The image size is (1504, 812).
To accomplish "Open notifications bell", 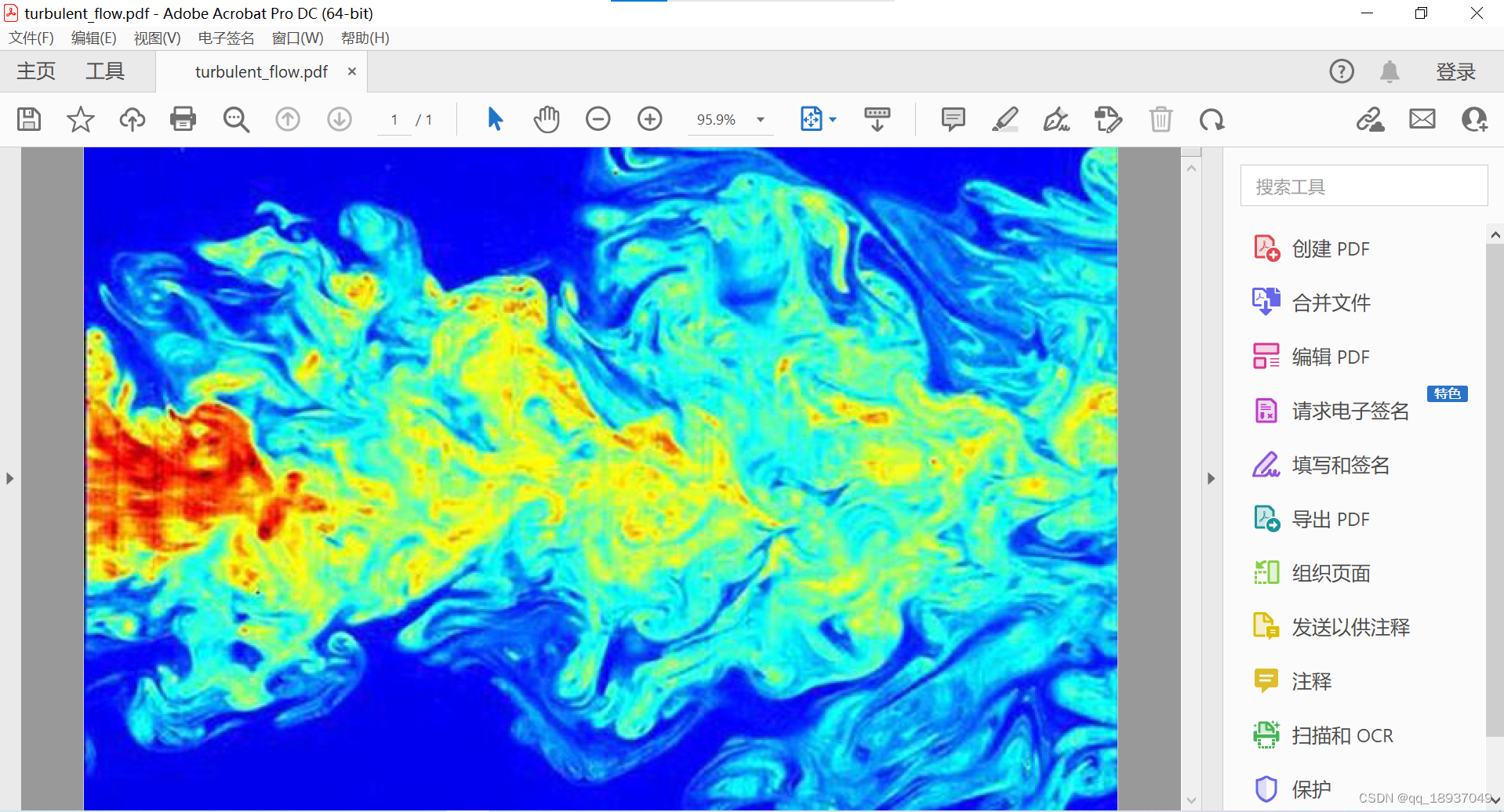I will point(1390,71).
